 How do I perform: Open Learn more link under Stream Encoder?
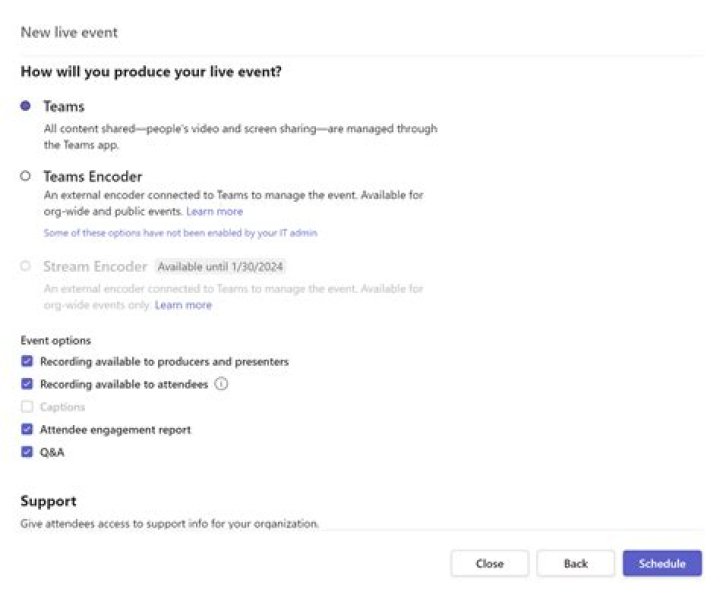coord(183,305)
